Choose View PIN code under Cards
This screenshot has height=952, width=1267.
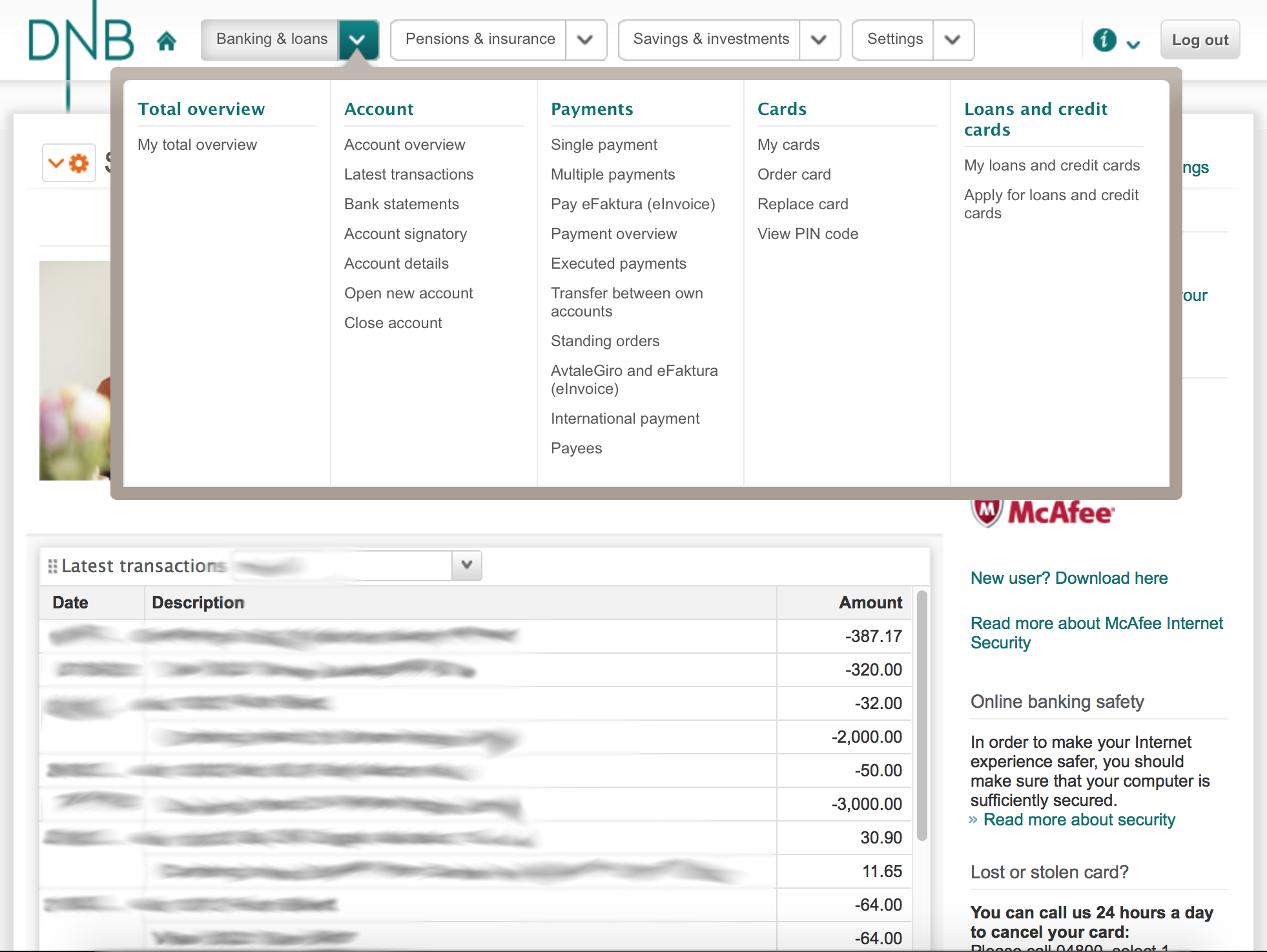tap(807, 234)
